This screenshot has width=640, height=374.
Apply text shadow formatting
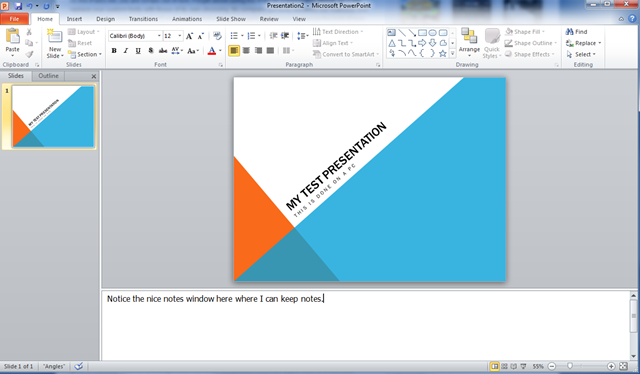coord(151,51)
